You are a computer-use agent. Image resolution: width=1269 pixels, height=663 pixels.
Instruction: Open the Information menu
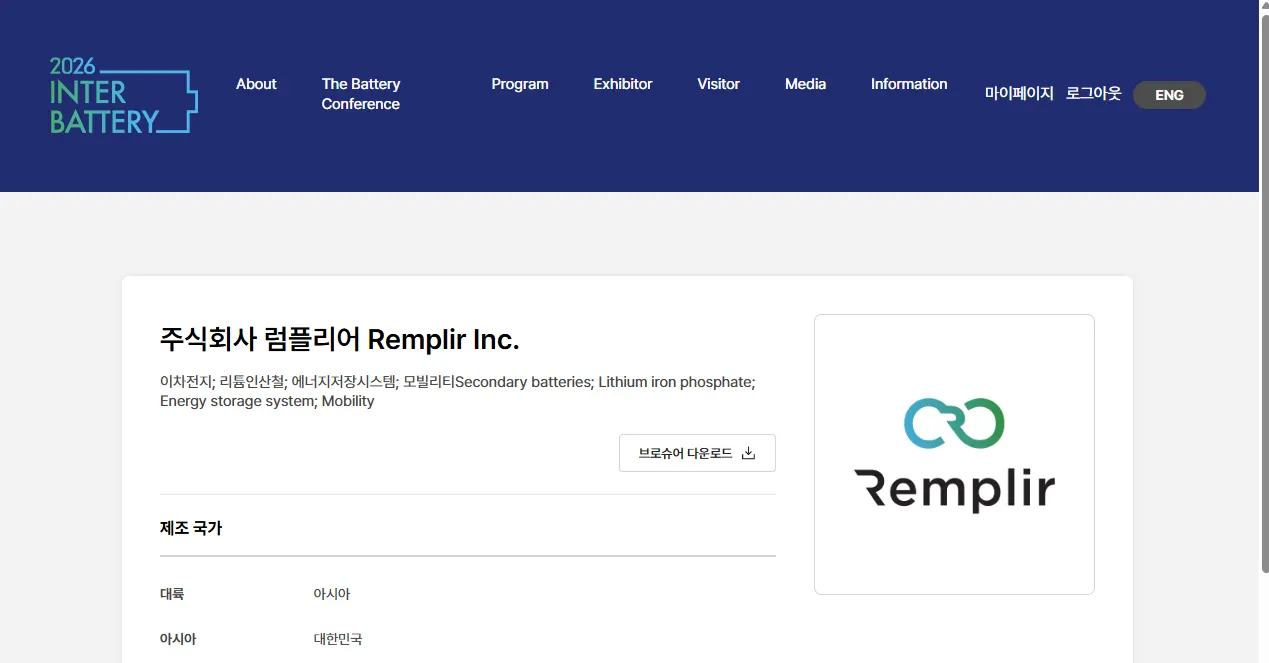(909, 84)
